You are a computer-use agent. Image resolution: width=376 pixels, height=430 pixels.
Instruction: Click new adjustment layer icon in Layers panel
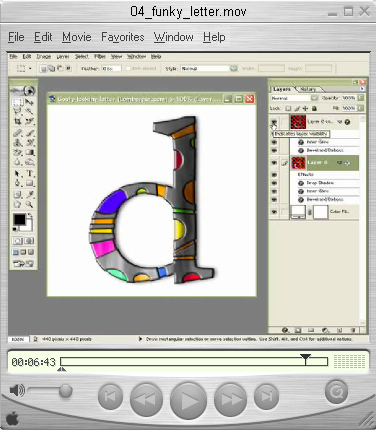325,330
